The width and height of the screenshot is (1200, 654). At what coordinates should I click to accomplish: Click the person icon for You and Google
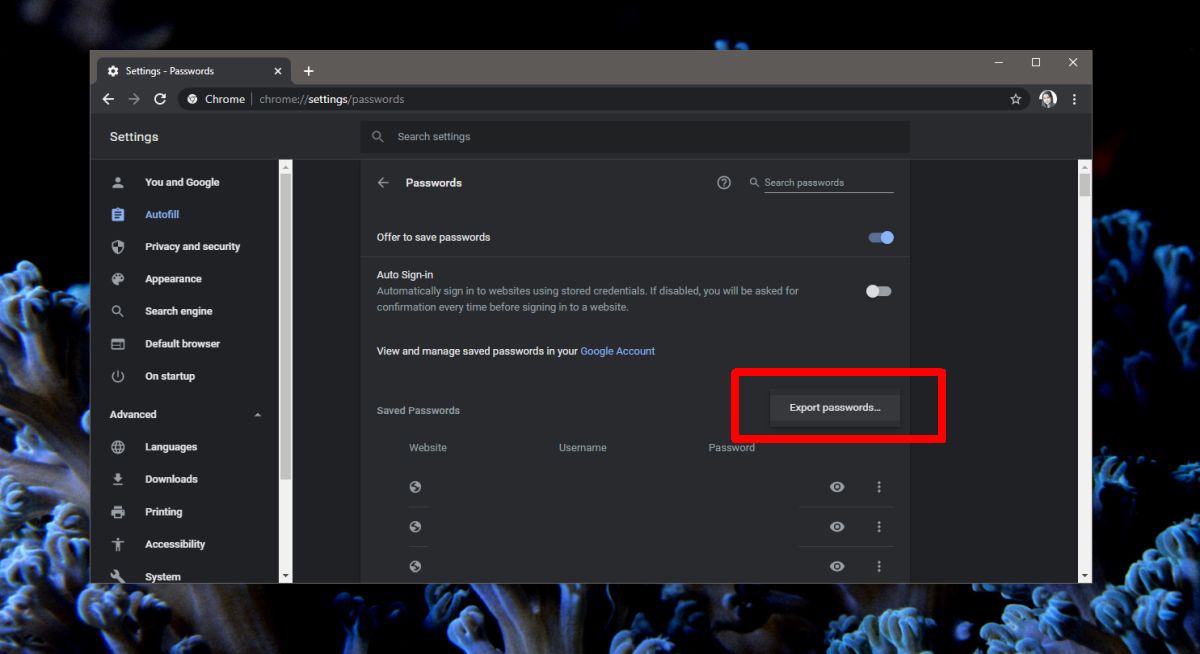pyautogui.click(x=118, y=182)
